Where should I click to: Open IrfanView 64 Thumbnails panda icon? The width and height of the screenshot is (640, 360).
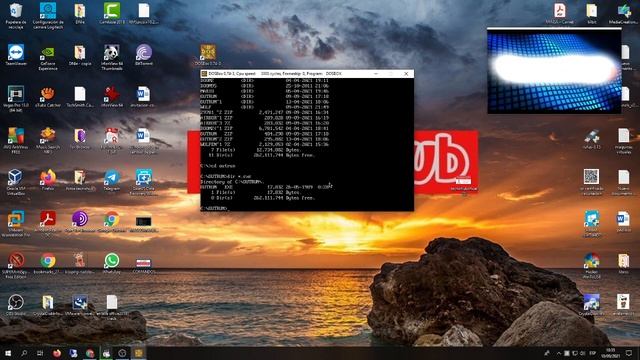[x=111, y=53]
